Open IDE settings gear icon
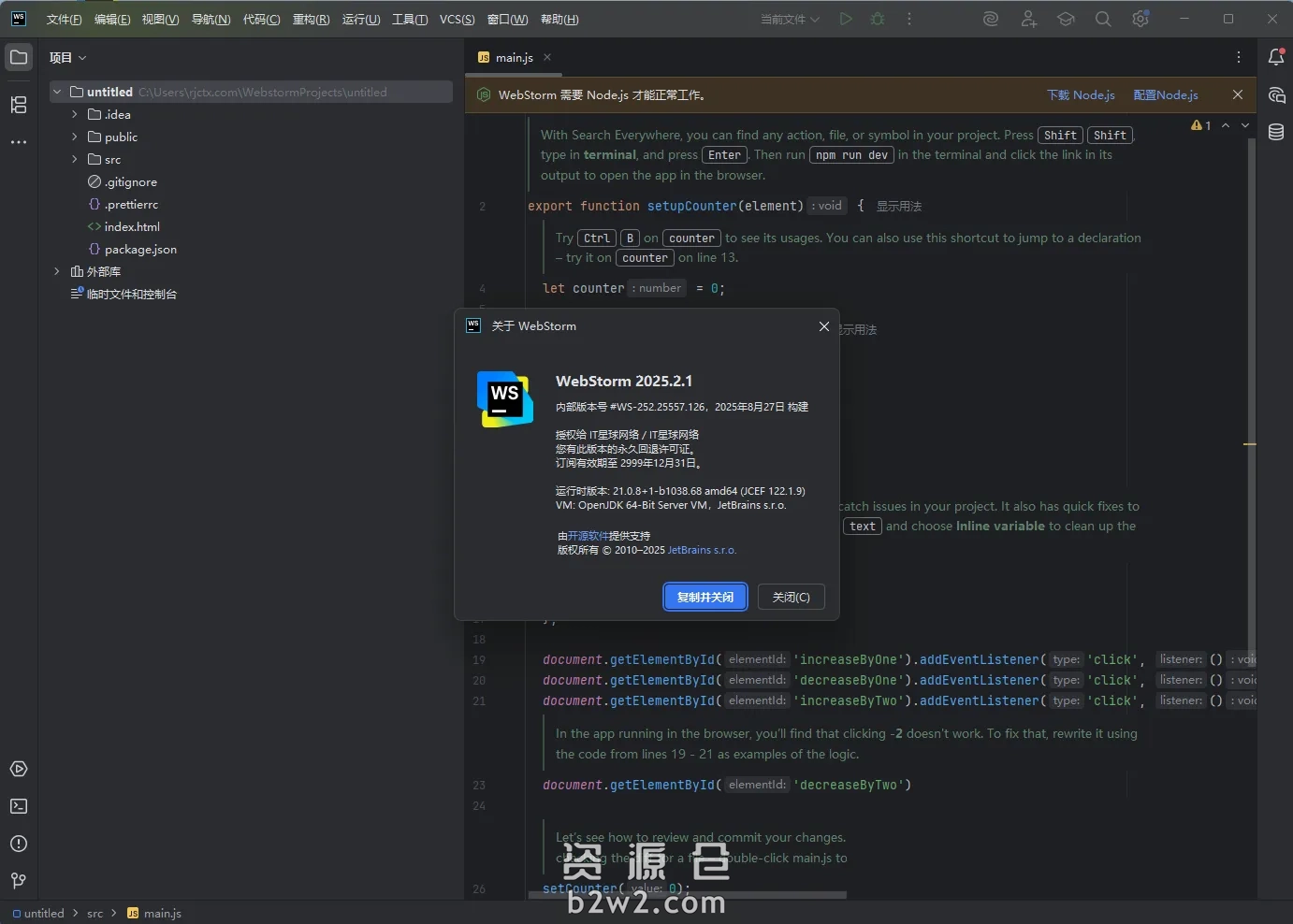Viewport: 1293px width, 924px height. click(1140, 19)
